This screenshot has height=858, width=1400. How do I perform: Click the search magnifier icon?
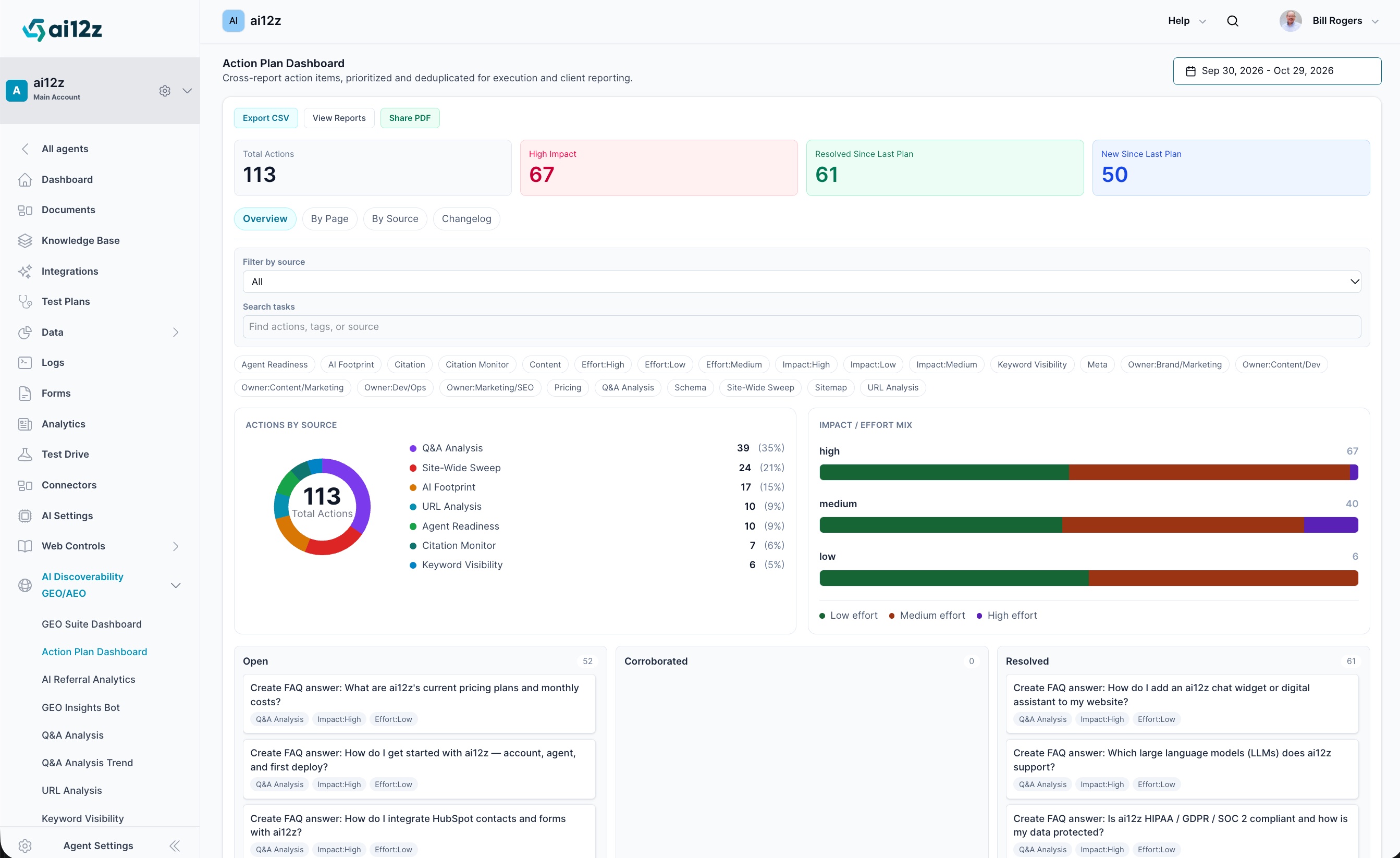click(x=1232, y=21)
